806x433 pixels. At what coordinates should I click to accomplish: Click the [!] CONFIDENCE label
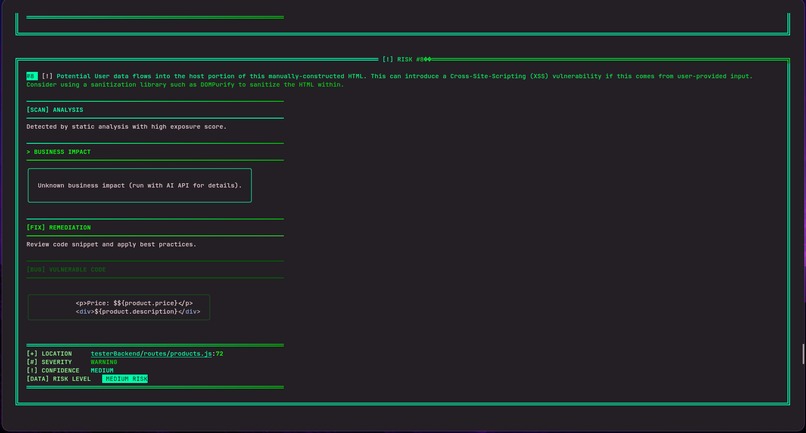coord(53,370)
